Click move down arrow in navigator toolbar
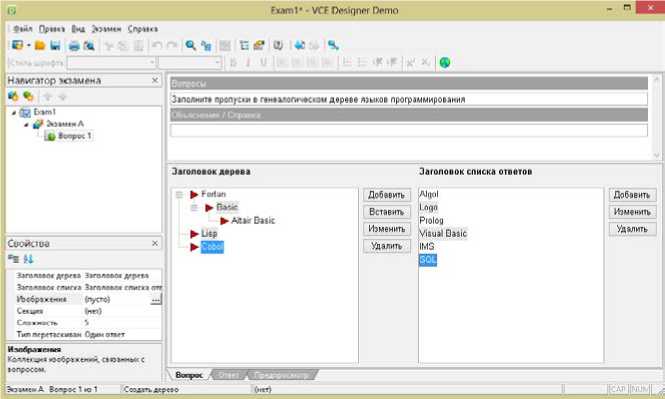Screen dimensions: 665x399 pos(62,97)
